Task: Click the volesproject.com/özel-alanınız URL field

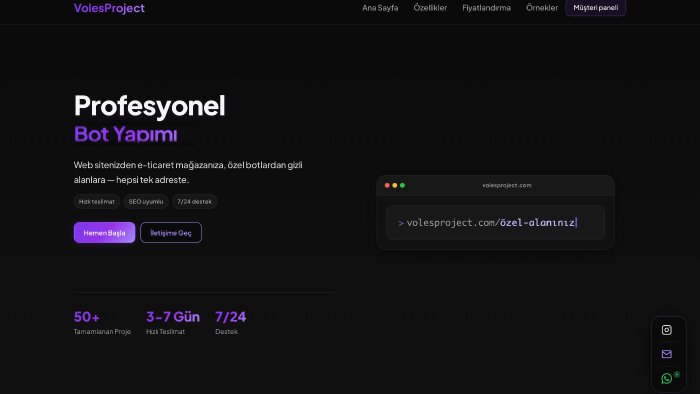Action: point(496,222)
